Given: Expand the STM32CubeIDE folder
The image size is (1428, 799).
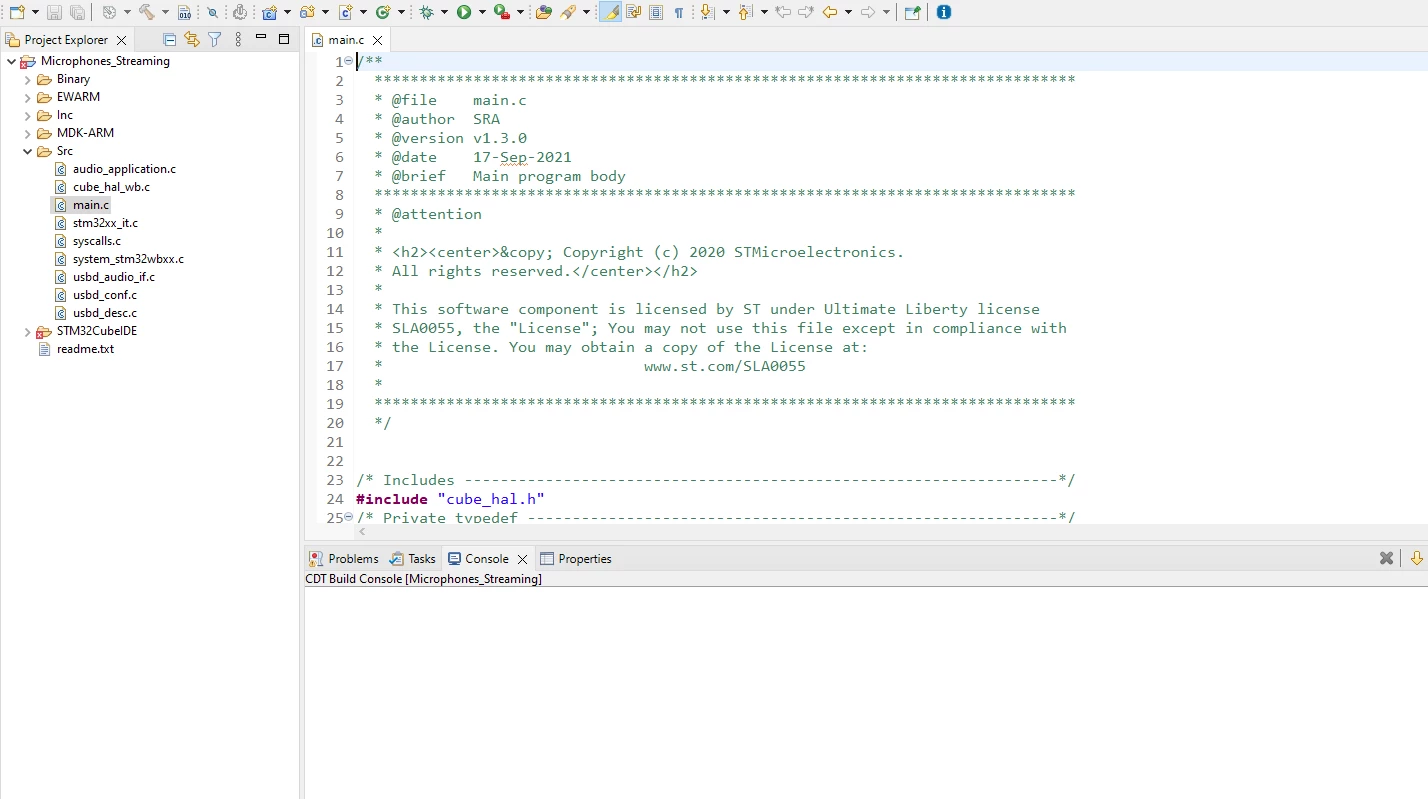Looking at the screenshot, I should click(x=28, y=331).
